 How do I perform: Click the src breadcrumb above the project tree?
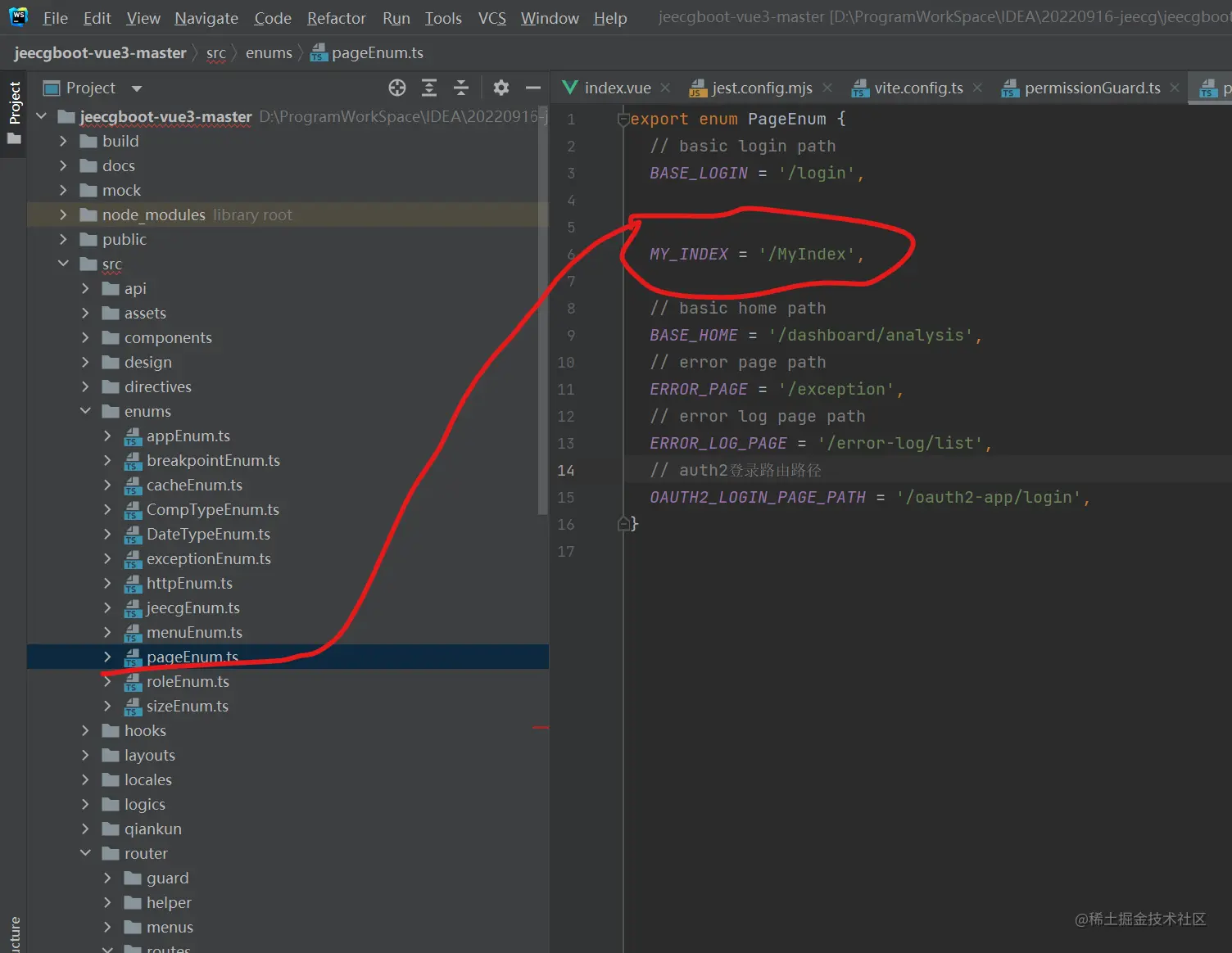(x=216, y=52)
